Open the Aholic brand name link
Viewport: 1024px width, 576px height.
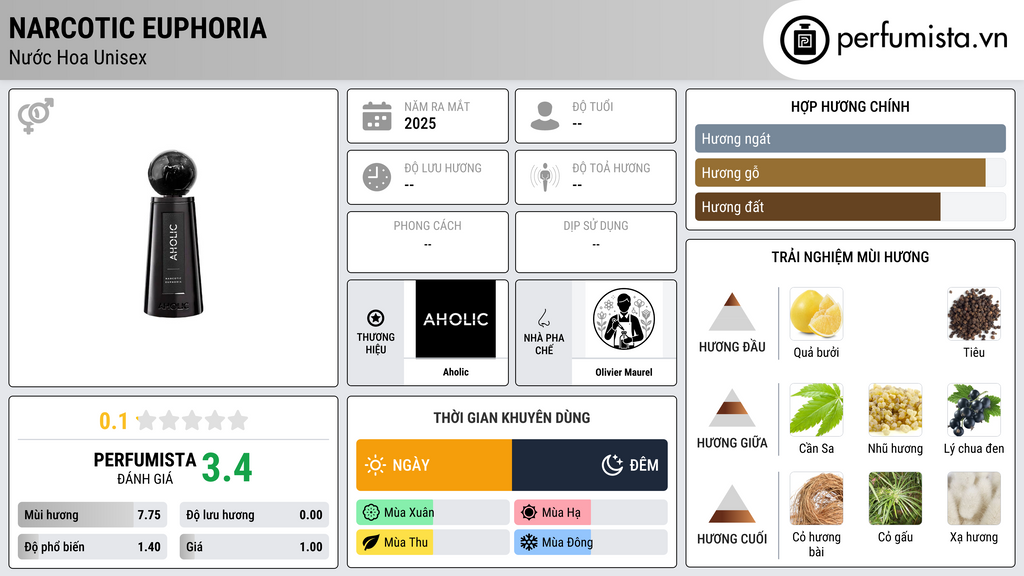(456, 372)
